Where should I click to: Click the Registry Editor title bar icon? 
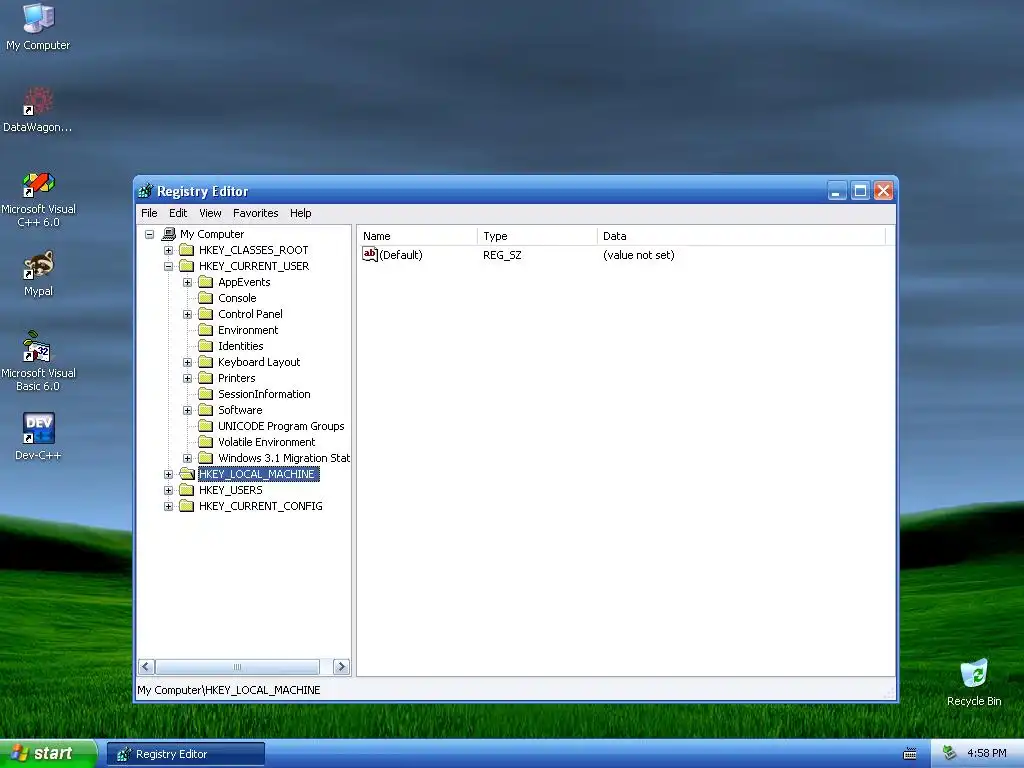(x=146, y=191)
